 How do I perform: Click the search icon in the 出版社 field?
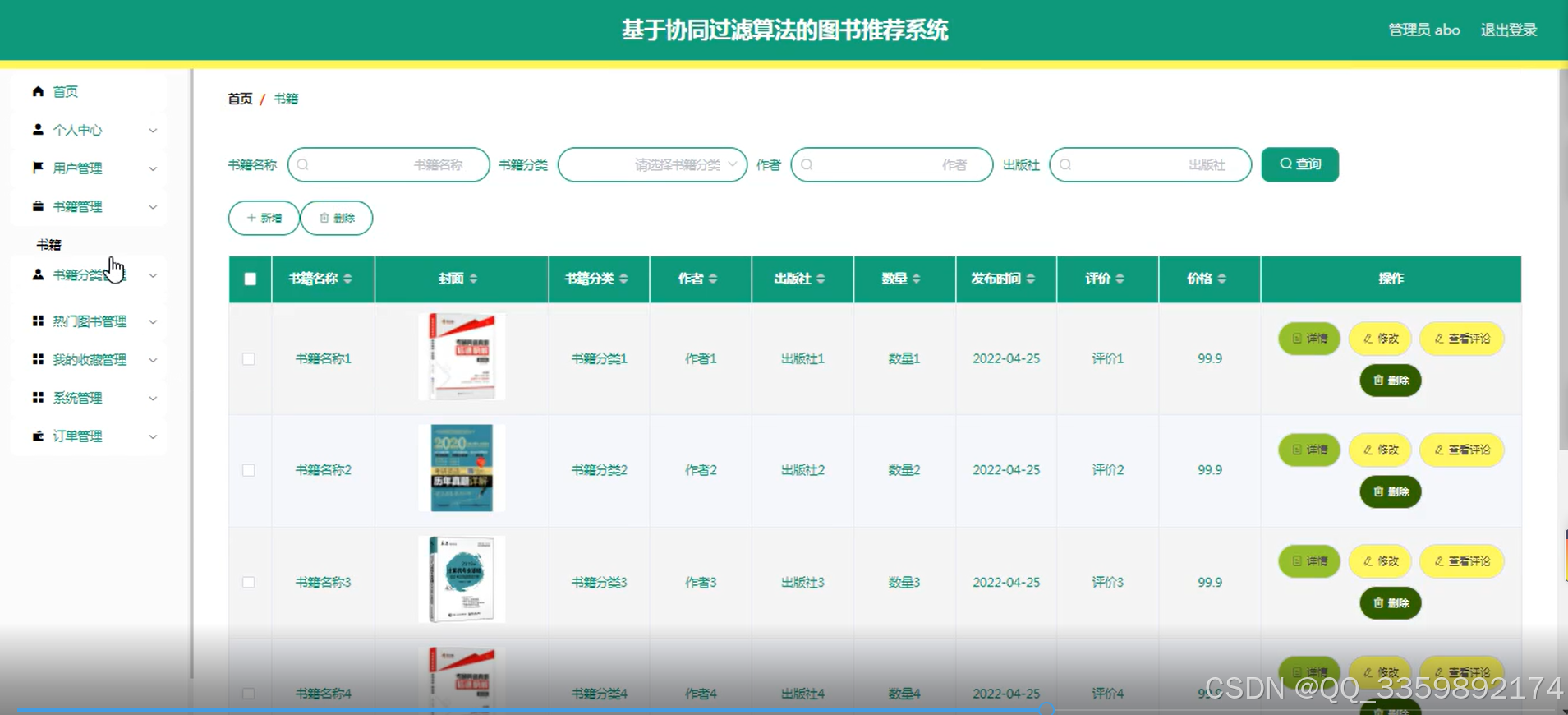pos(1065,164)
